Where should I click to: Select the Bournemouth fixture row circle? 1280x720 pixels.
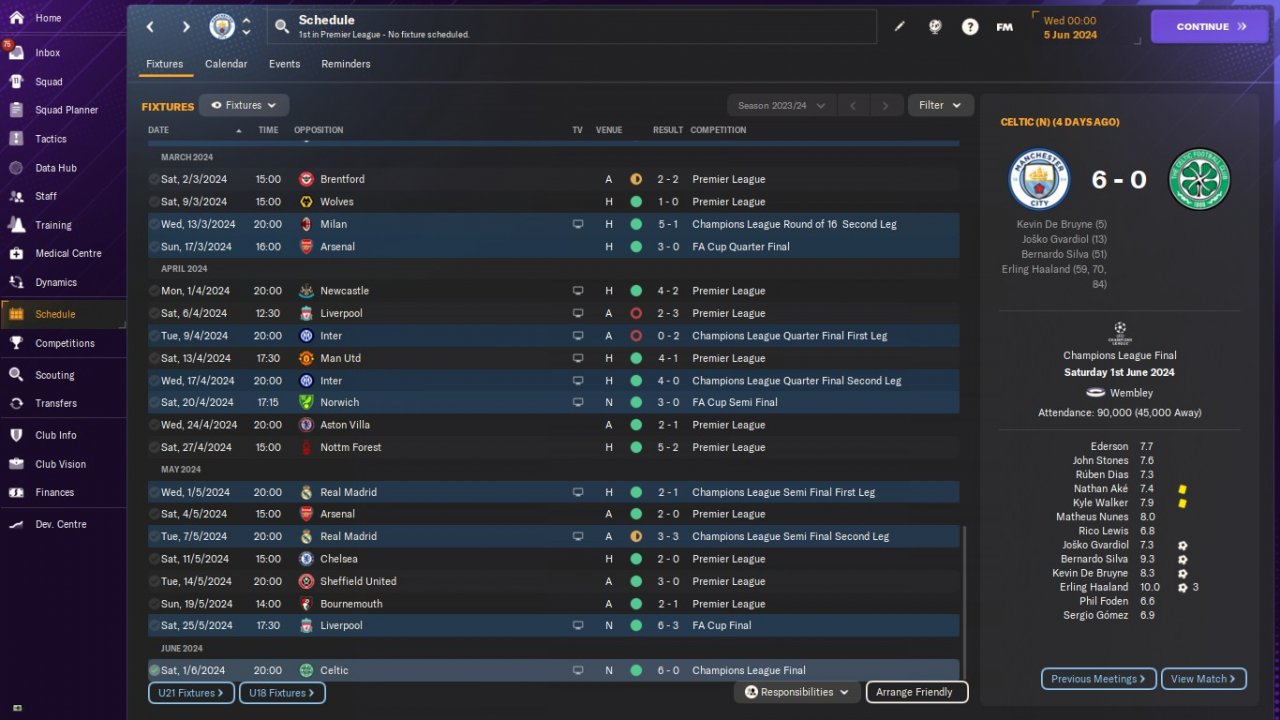[x=154, y=604]
